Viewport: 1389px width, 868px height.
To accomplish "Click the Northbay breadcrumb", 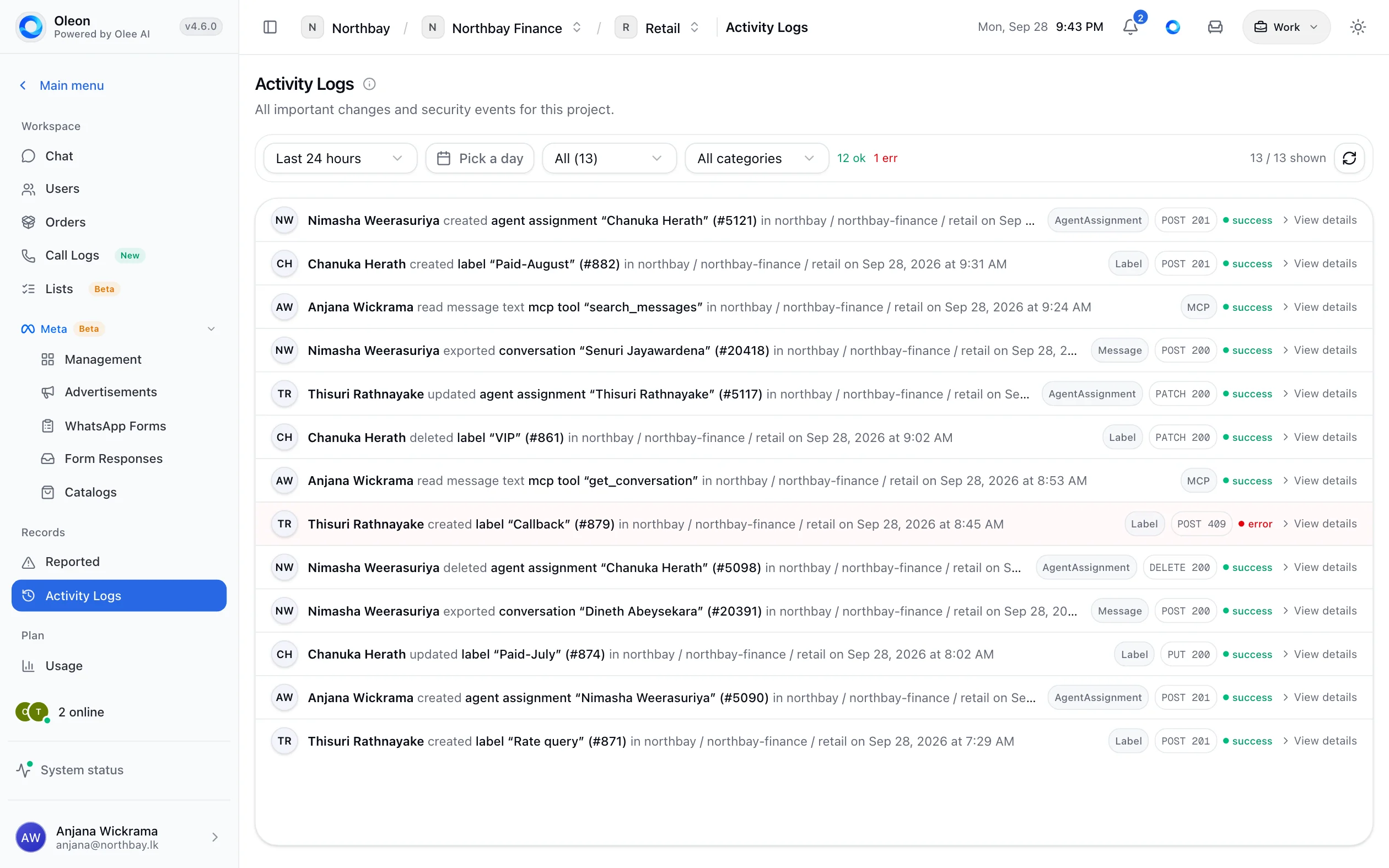I will point(346,28).
